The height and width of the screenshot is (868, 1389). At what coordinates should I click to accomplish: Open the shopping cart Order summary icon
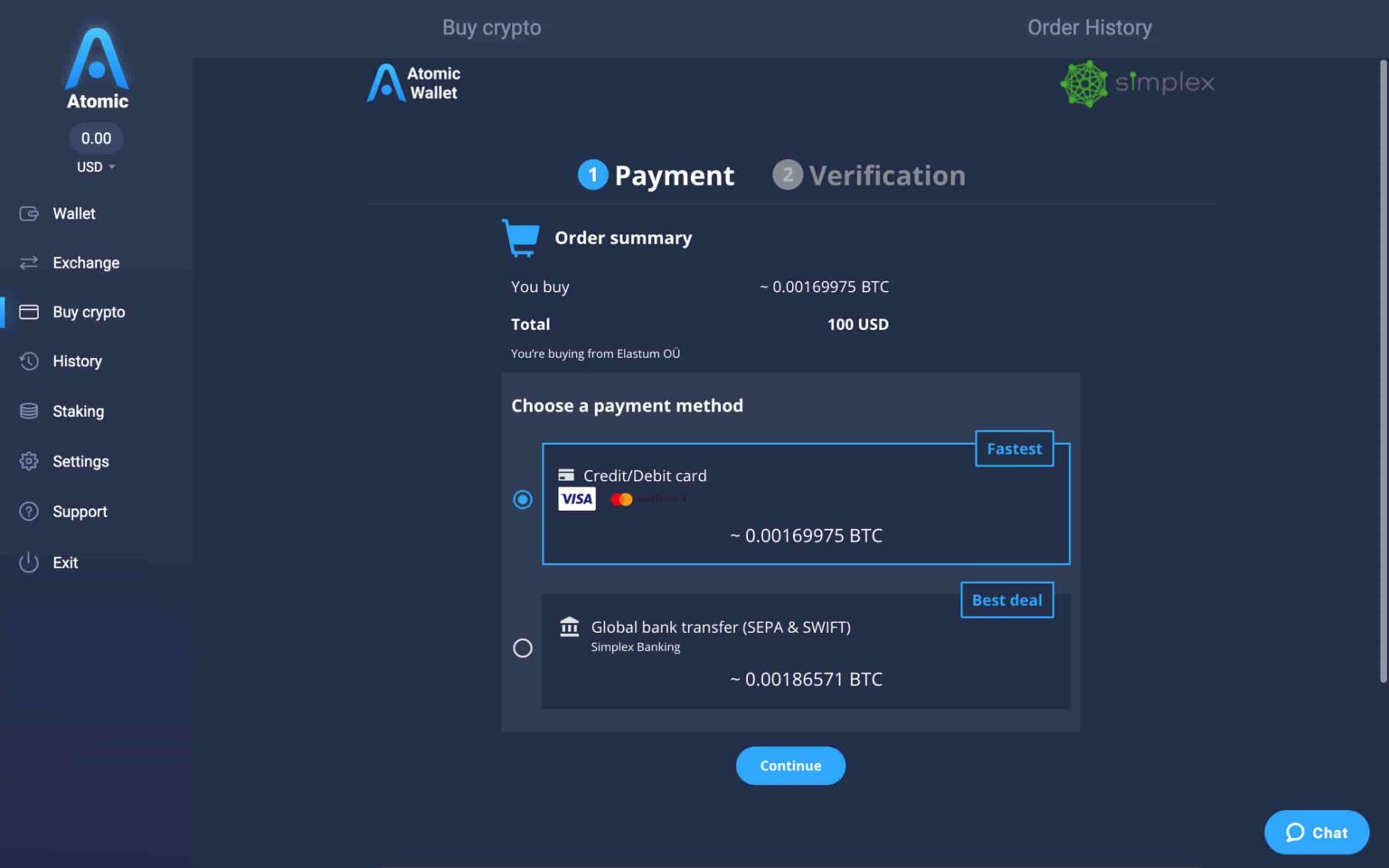(521, 238)
